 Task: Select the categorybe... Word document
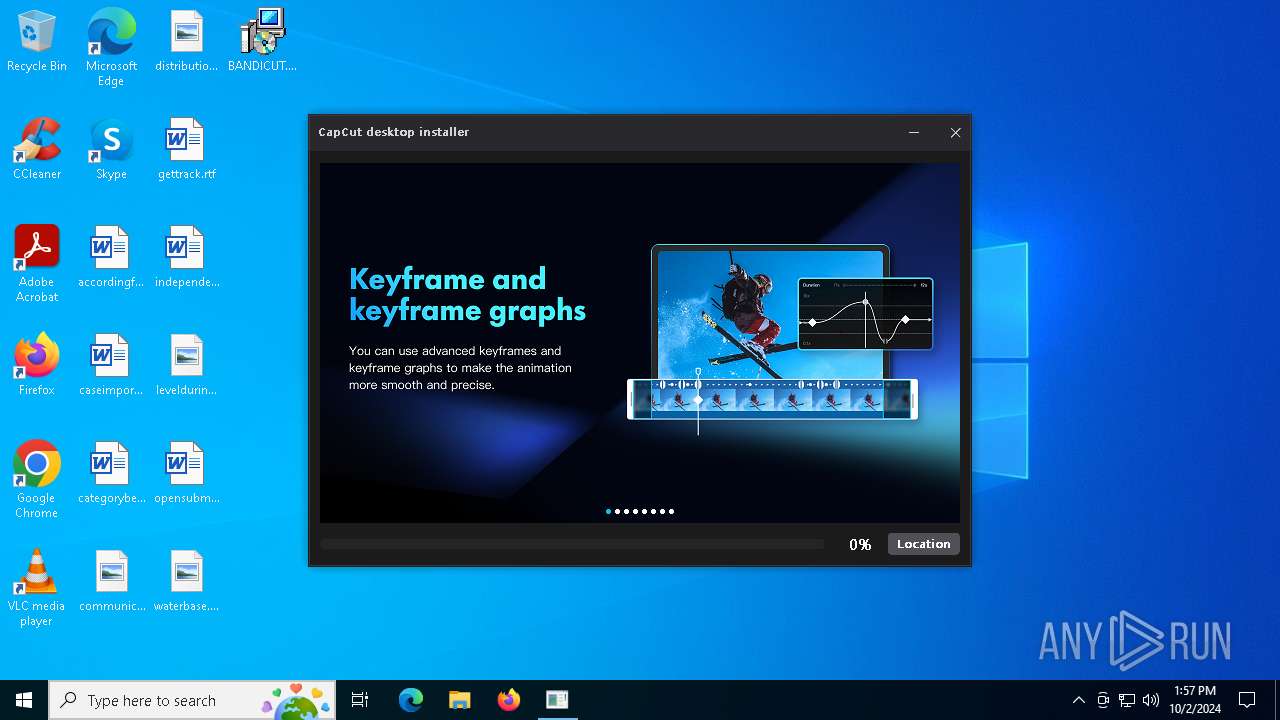pyautogui.click(x=111, y=474)
